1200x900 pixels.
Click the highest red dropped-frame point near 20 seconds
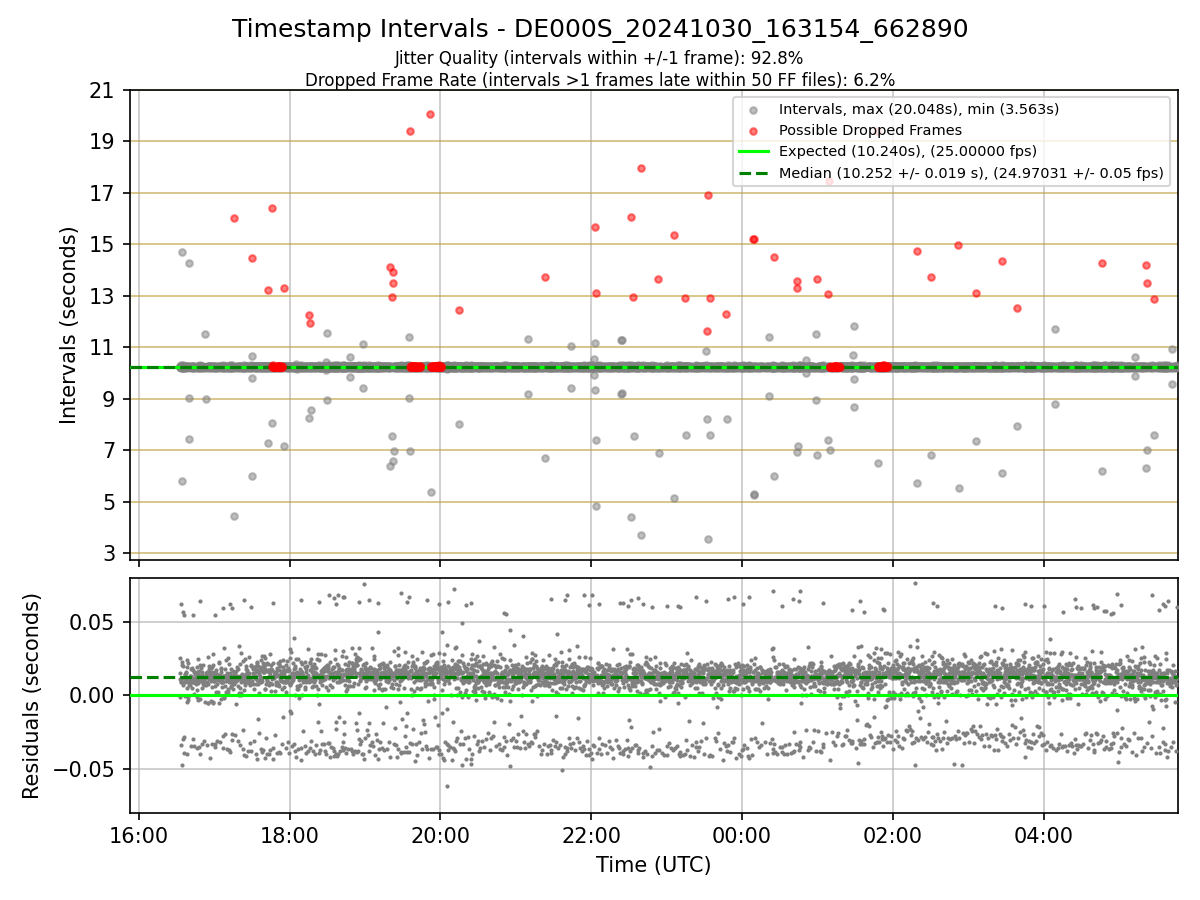pos(430,114)
